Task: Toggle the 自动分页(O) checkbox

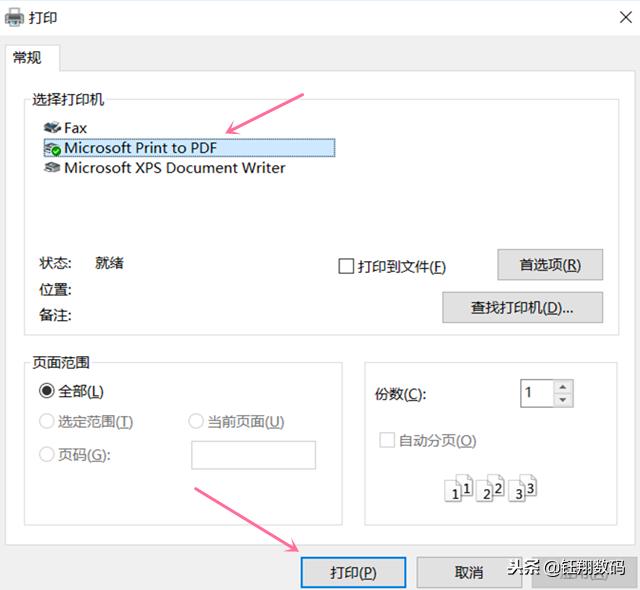Action: (x=387, y=440)
